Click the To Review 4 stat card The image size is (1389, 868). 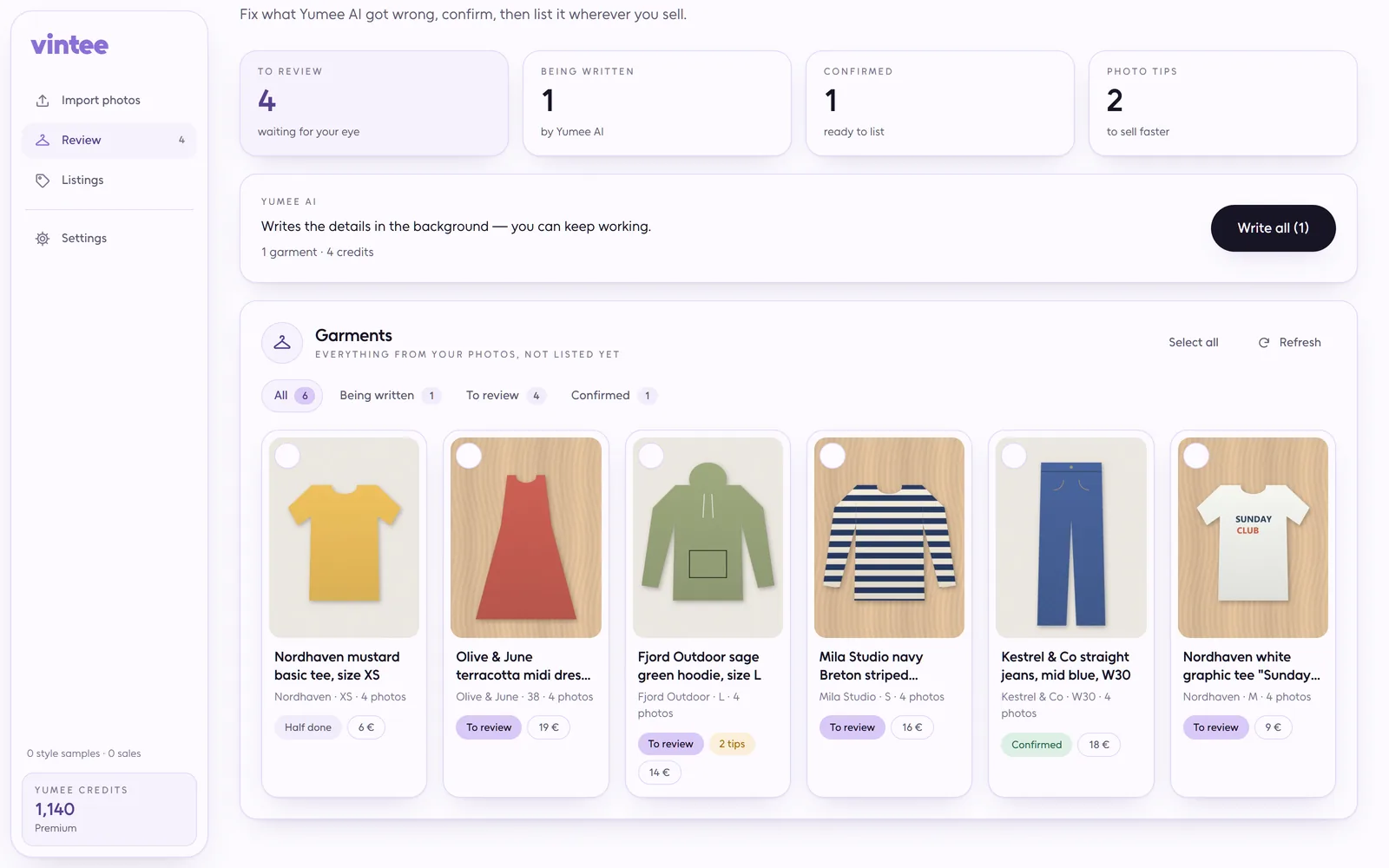(x=374, y=103)
